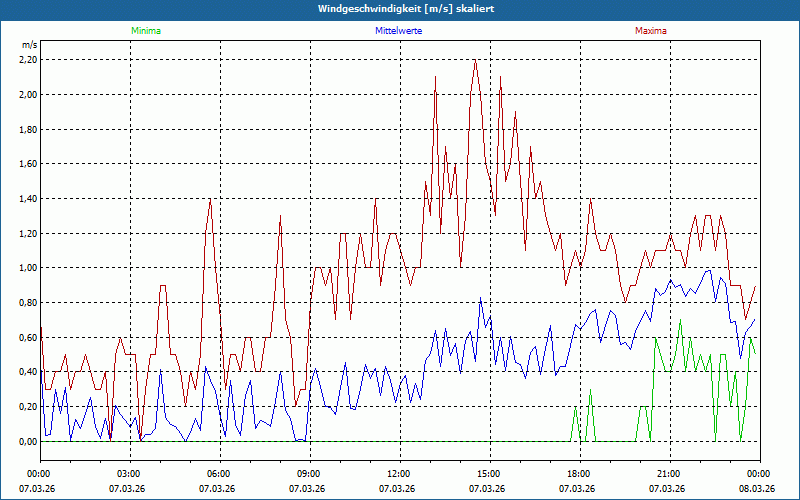Click the 1,60 y-axis tick label
The width and height of the screenshot is (800, 500).
(x=27, y=164)
